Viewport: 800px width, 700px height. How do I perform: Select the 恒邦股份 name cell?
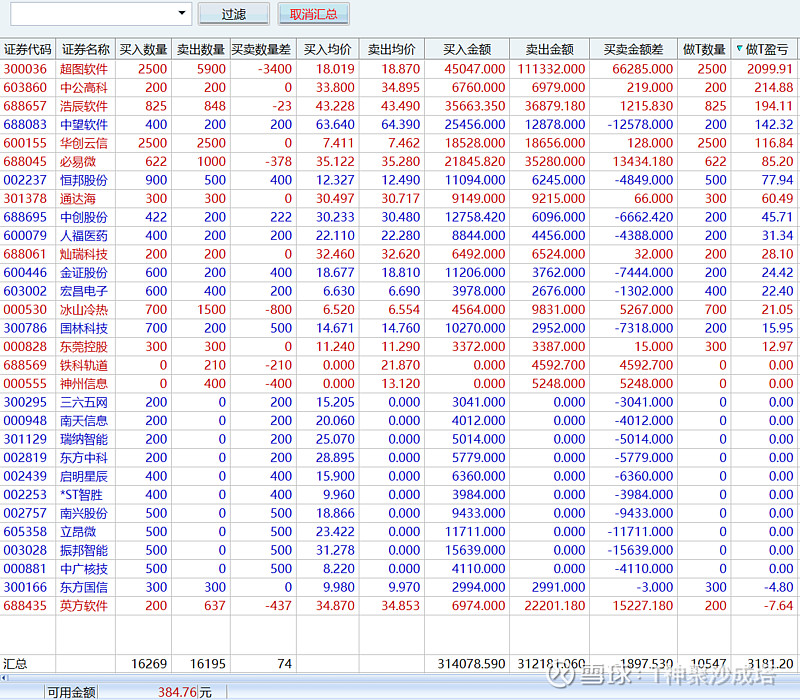(84, 180)
